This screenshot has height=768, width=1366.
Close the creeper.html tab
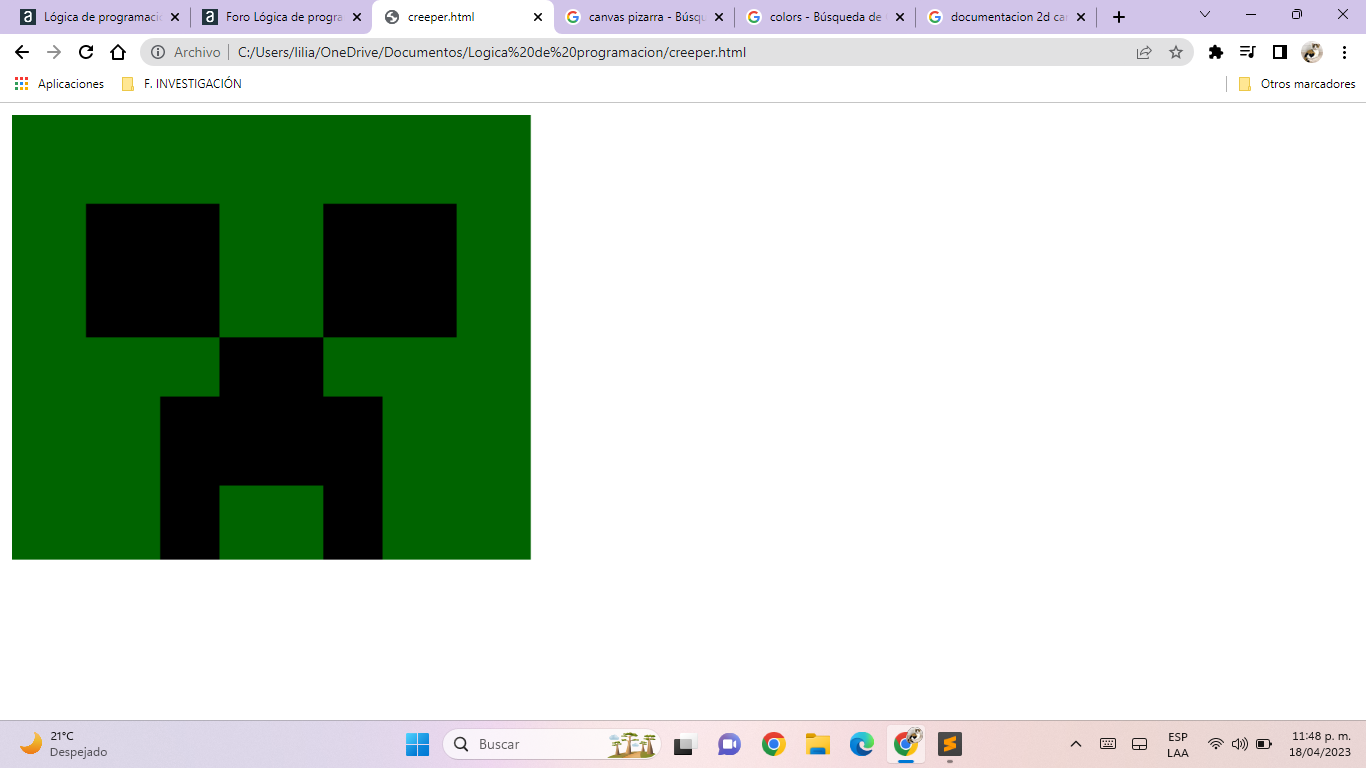coord(538,17)
